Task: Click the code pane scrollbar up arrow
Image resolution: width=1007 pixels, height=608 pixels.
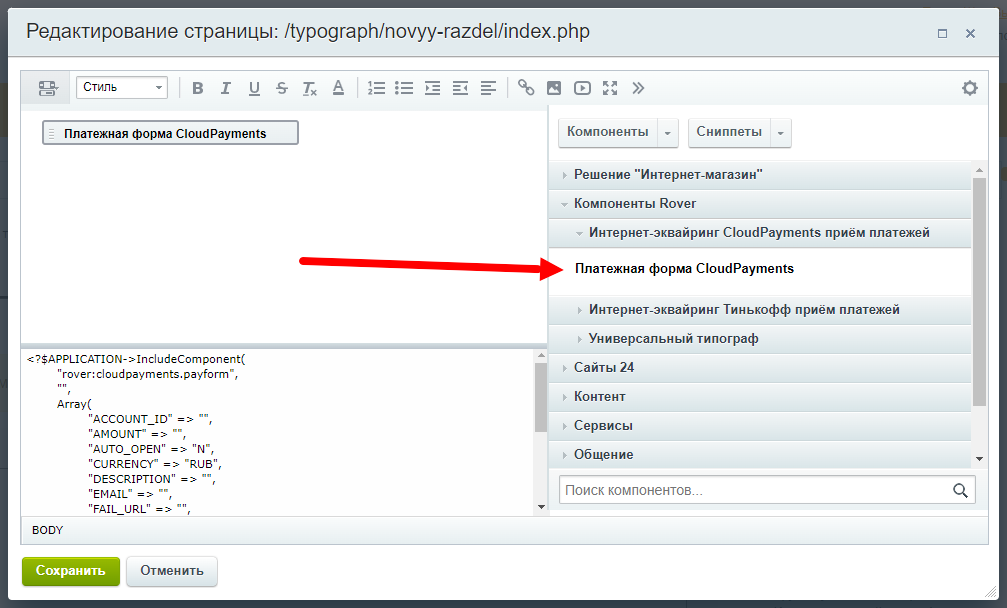Action: pos(541,355)
